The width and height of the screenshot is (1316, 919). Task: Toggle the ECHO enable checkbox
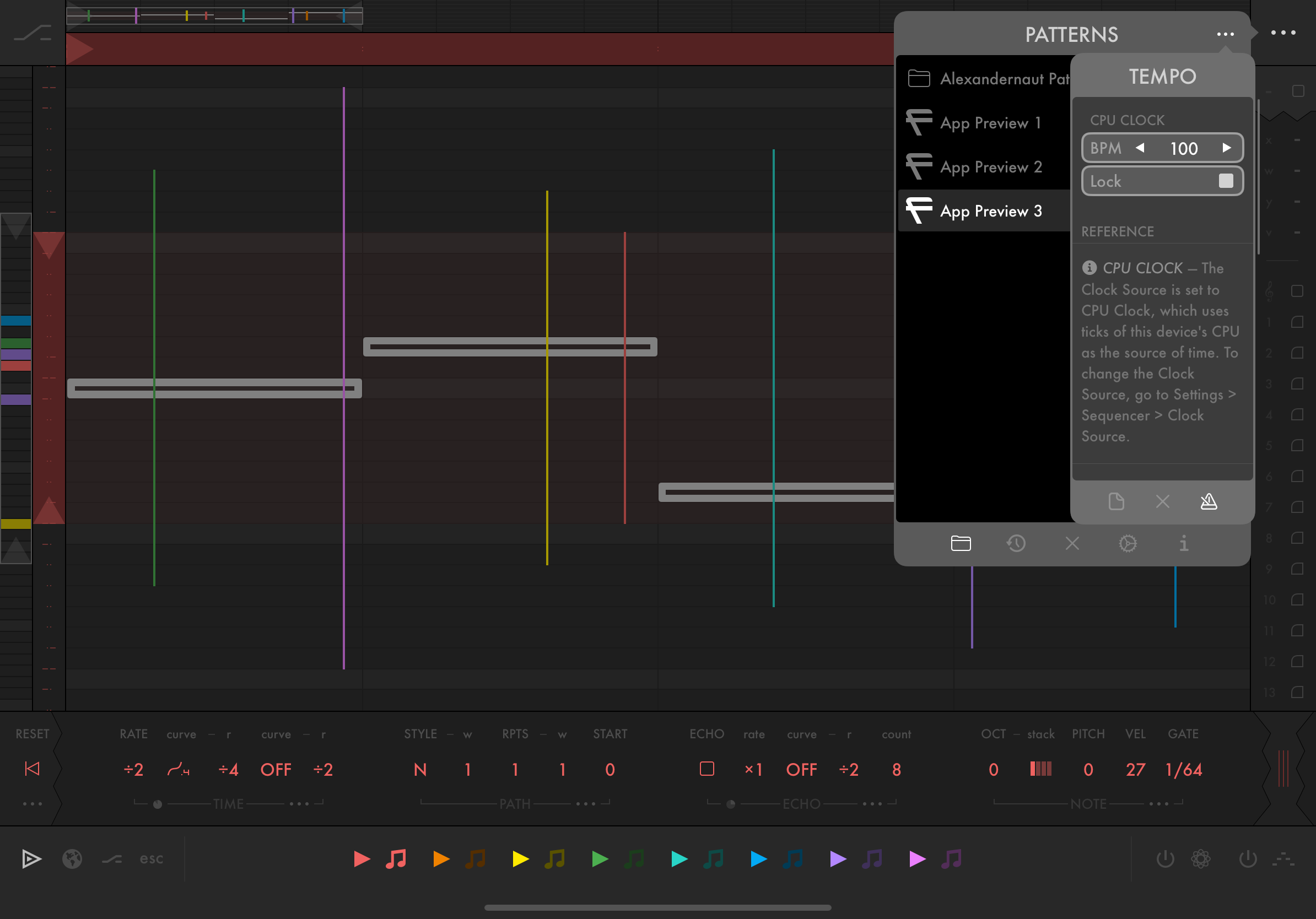(x=706, y=769)
